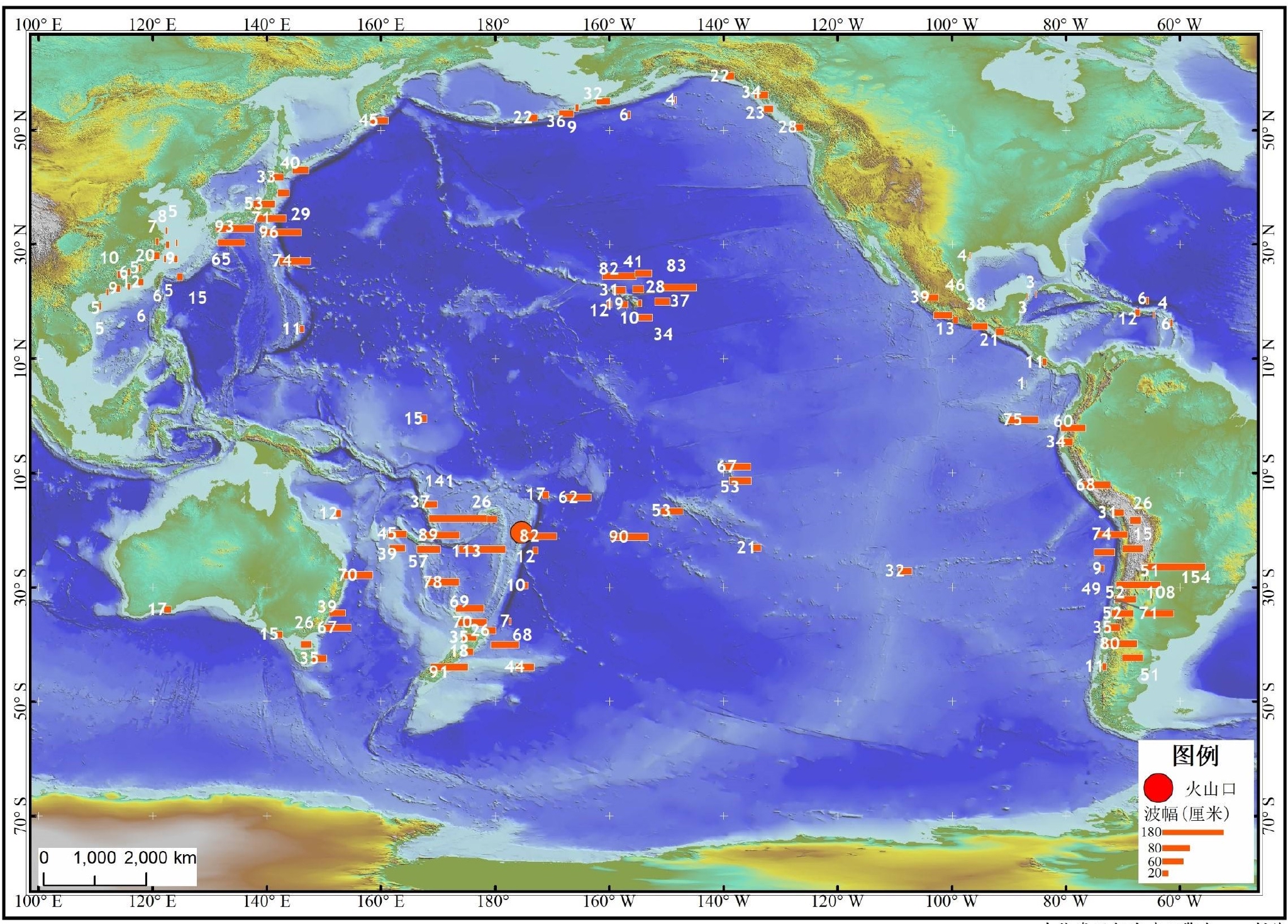Click the wave bar labeled 96 near Japan
The image size is (1288, 924).
[288, 232]
